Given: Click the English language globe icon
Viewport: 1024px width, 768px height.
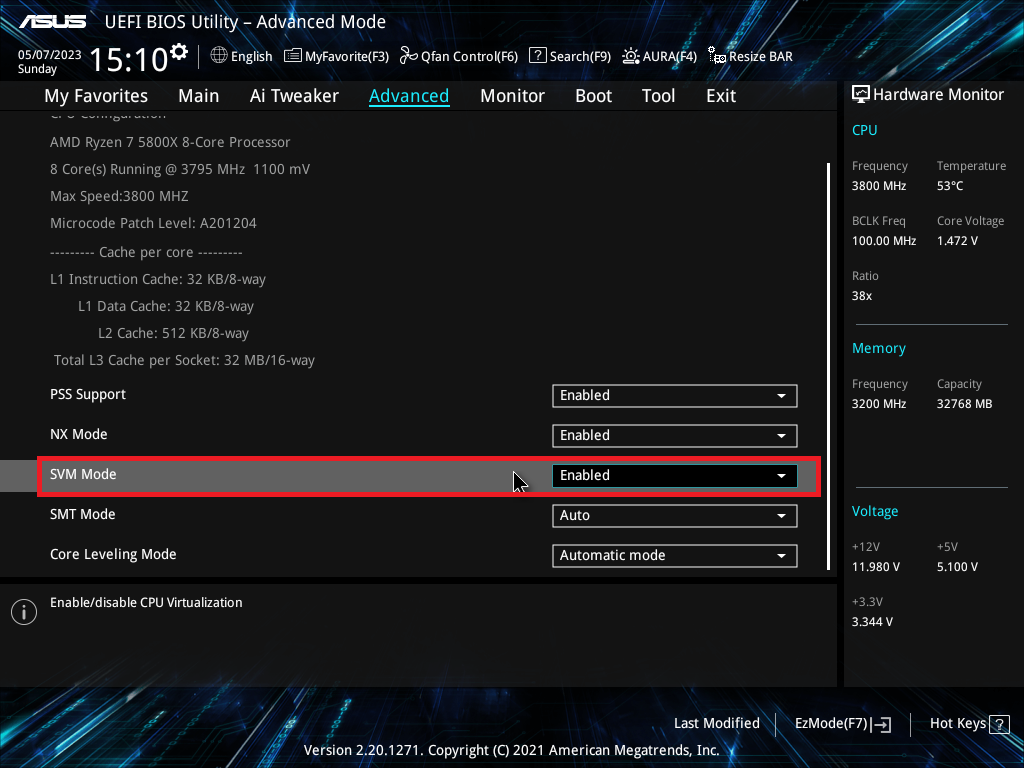Looking at the screenshot, I should click(219, 56).
